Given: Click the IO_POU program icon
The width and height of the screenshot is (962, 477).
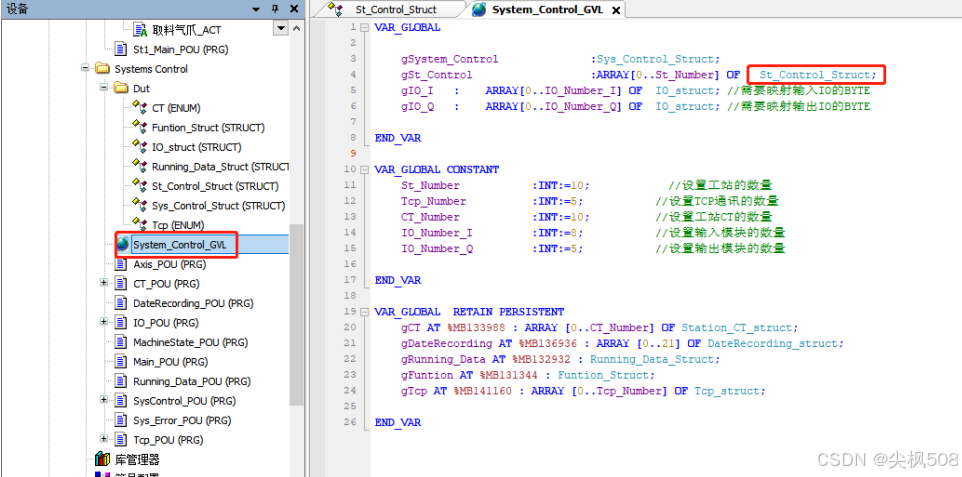Looking at the screenshot, I should point(122,322).
